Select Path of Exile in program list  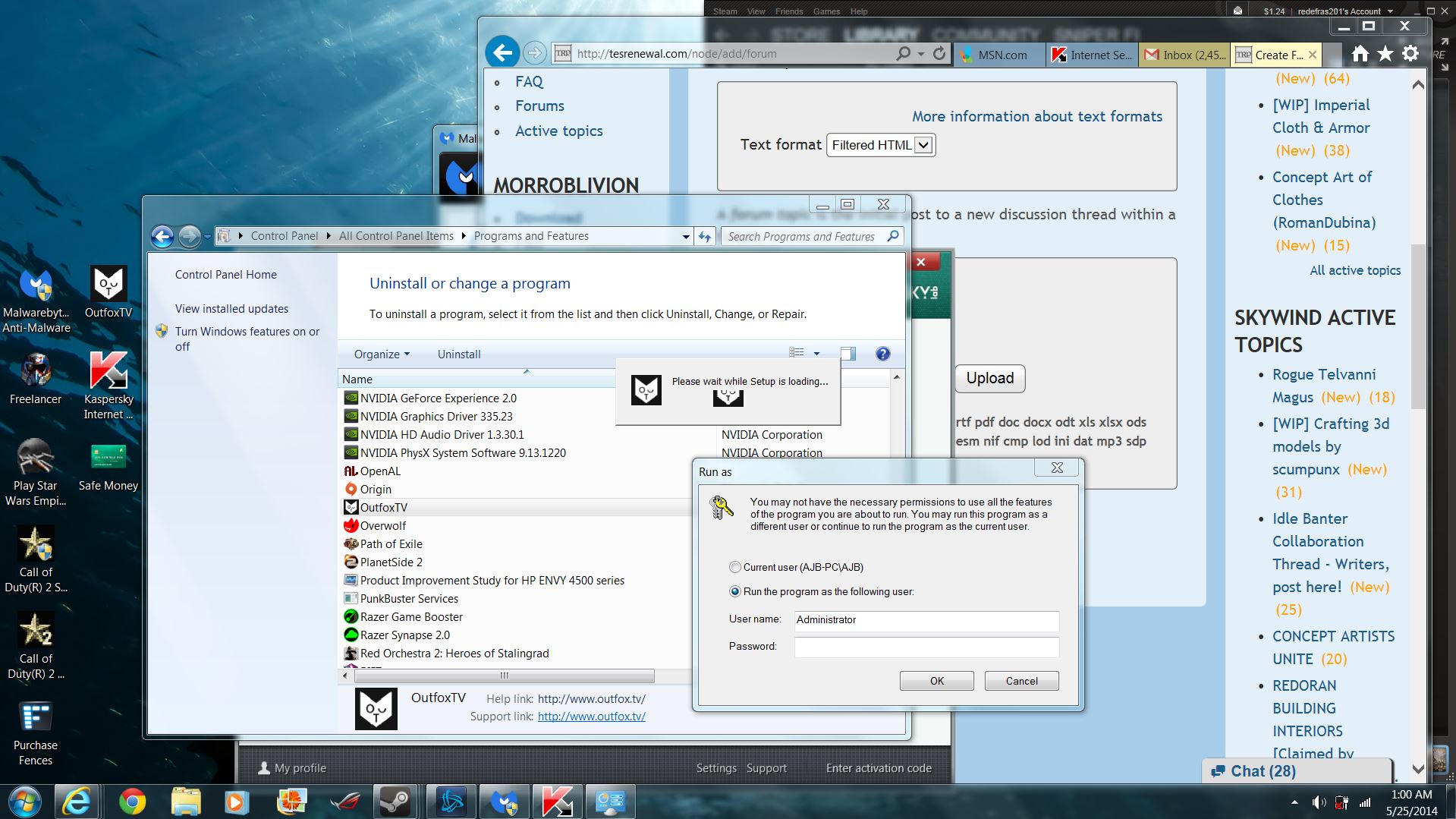[391, 544]
